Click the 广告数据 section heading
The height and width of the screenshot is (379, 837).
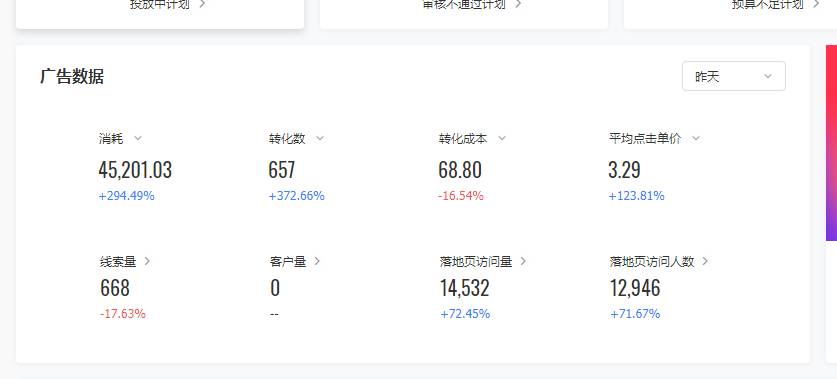click(x=72, y=76)
